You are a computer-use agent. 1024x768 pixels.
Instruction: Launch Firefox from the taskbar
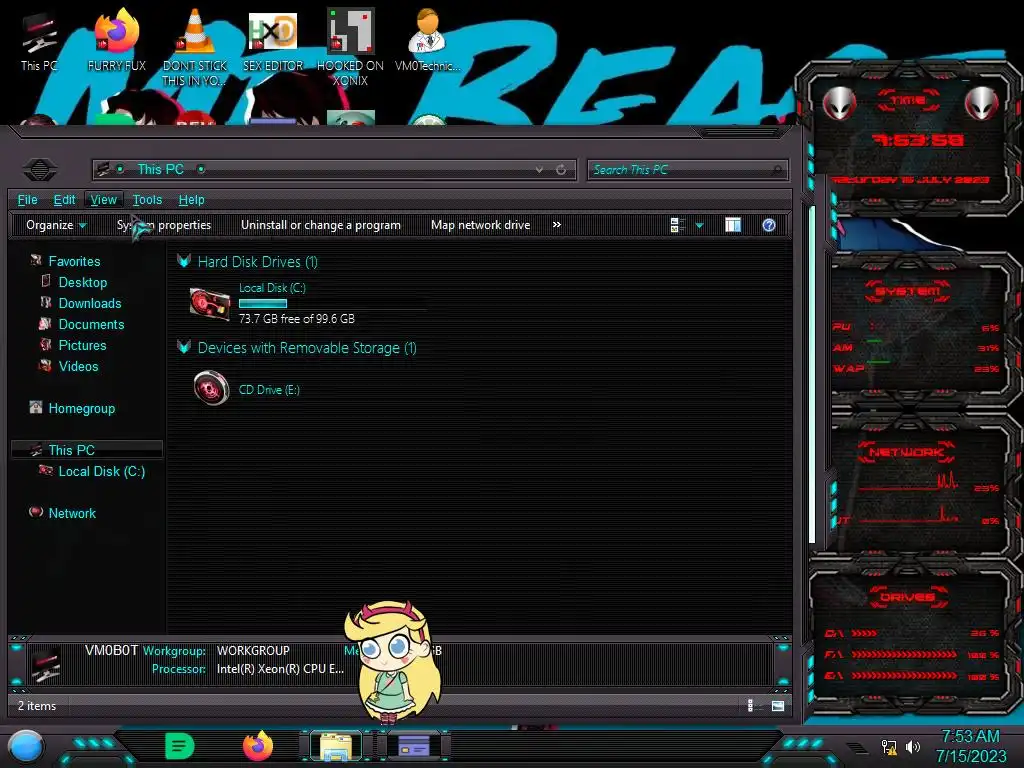tap(258, 746)
